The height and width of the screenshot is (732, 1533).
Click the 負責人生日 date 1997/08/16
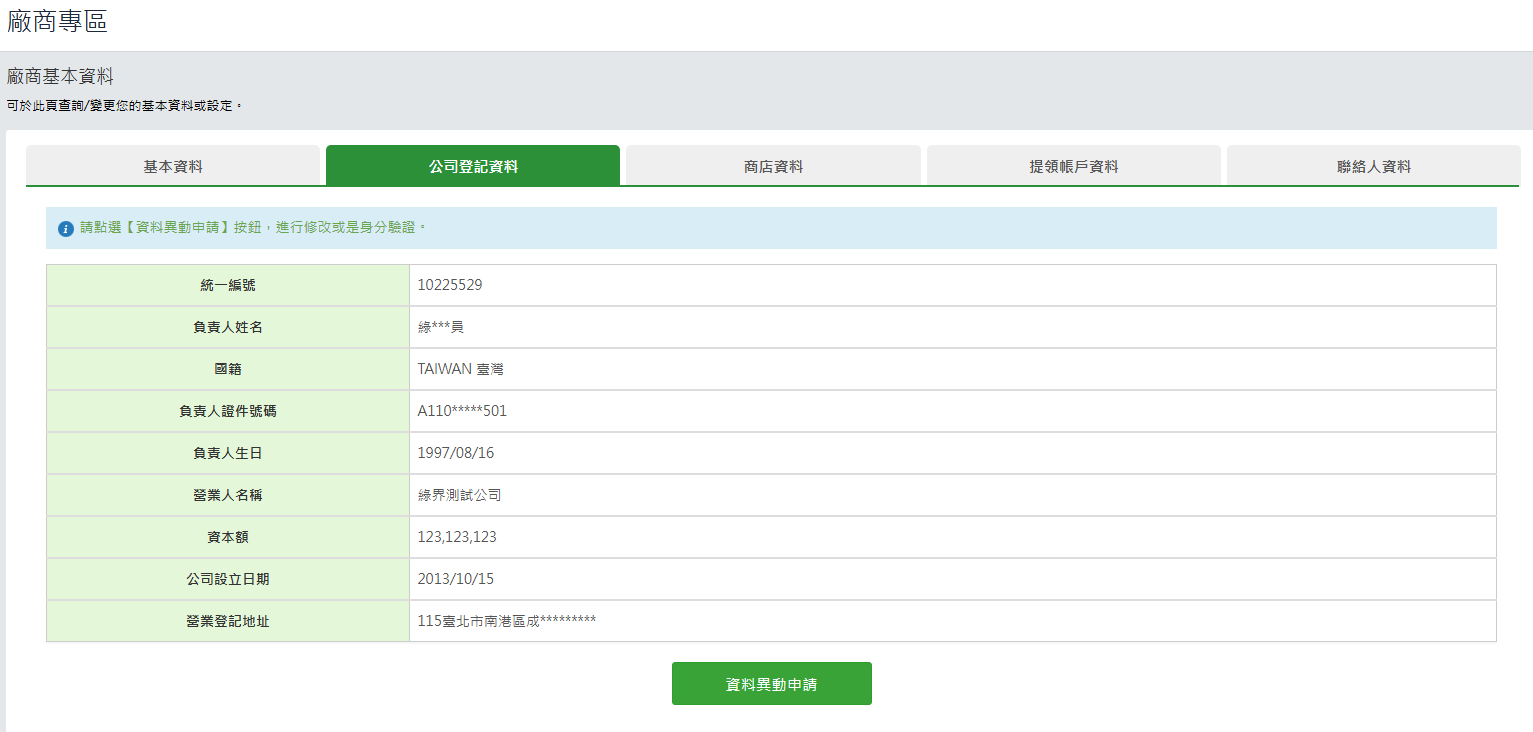click(x=455, y=453)
